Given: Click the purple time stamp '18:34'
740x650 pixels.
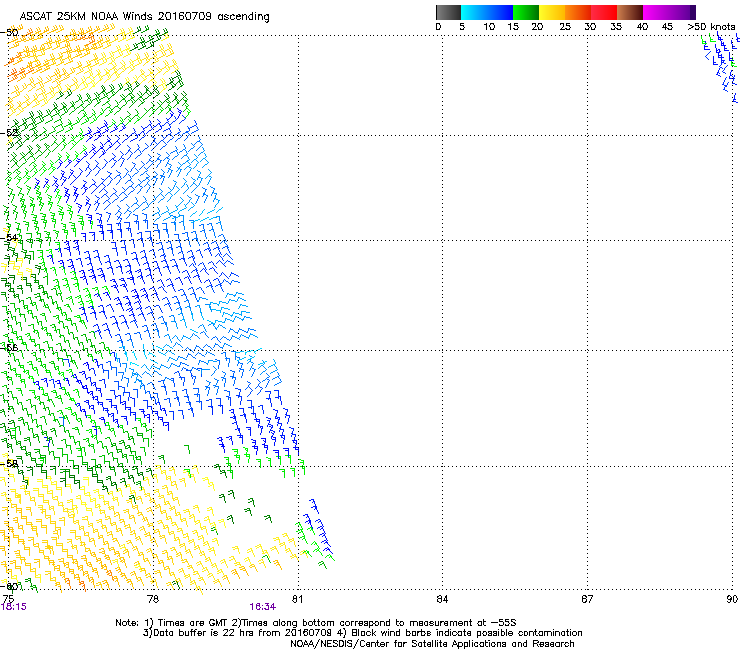Looking at the screenshot, I should click(x=263, y=607).
